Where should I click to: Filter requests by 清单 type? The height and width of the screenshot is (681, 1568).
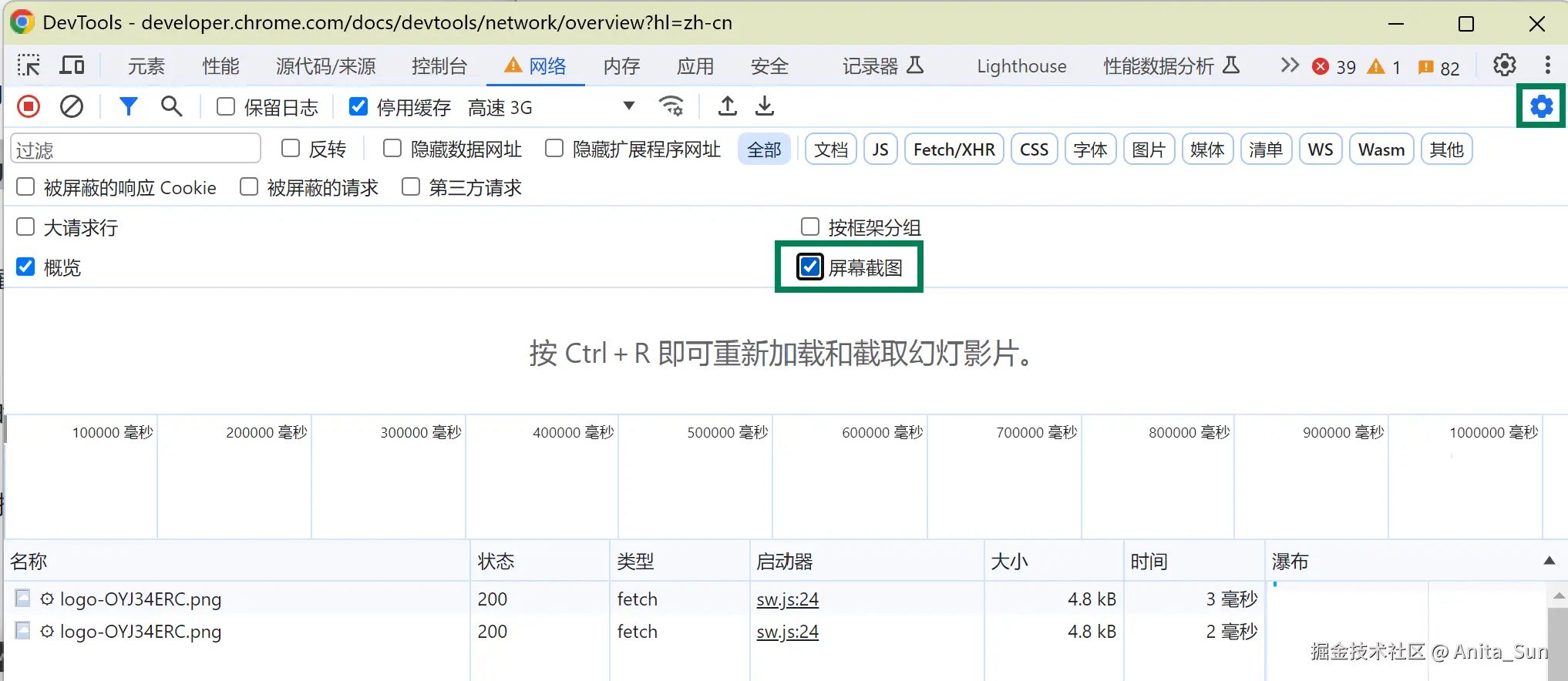coord(1266,149)
